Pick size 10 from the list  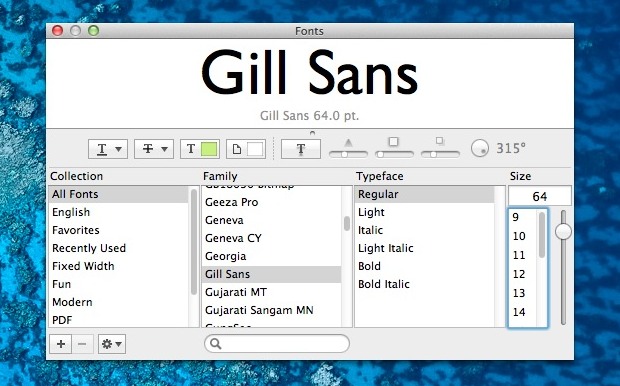[x=523, y=236]
